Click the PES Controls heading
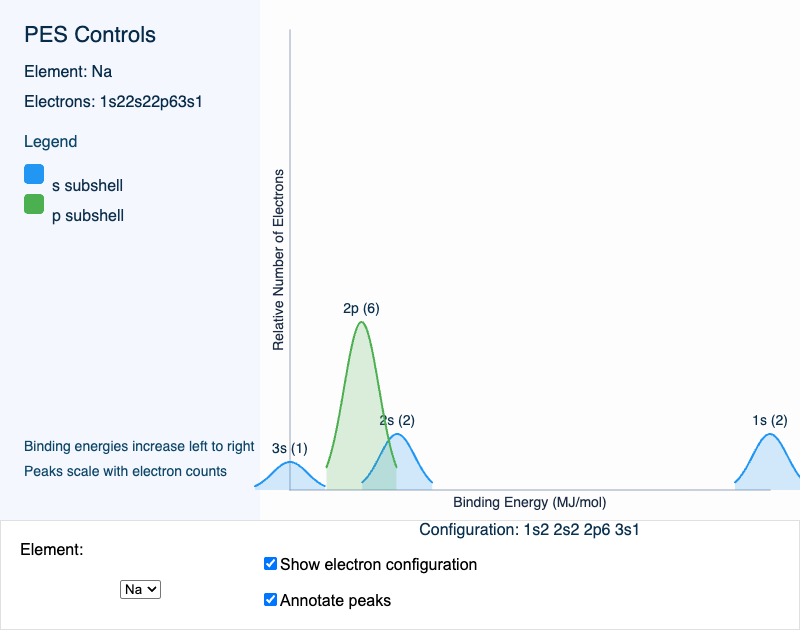Viewport: 800px width, 640px height. click(x=90, y=35)
